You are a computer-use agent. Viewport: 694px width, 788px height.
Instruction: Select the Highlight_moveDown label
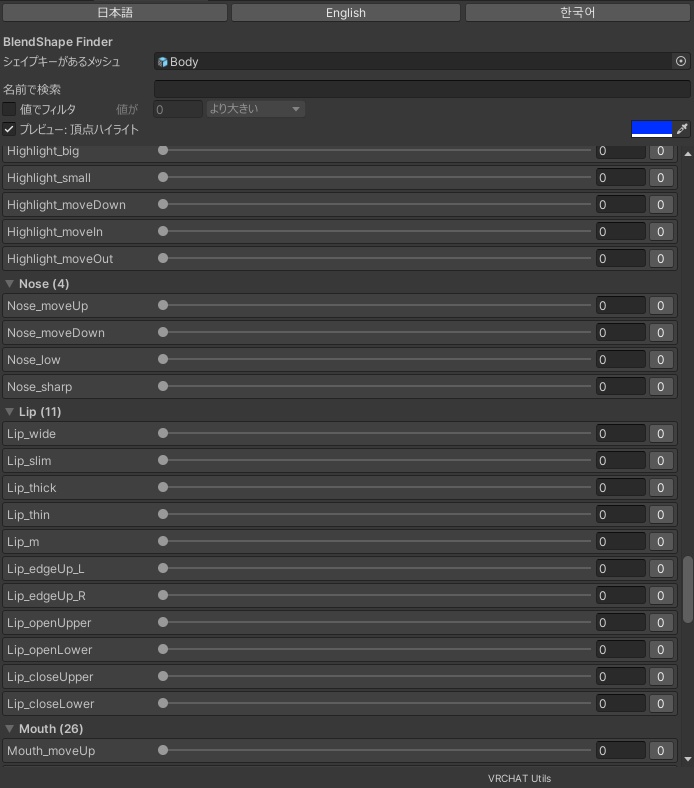pos(66,205)
